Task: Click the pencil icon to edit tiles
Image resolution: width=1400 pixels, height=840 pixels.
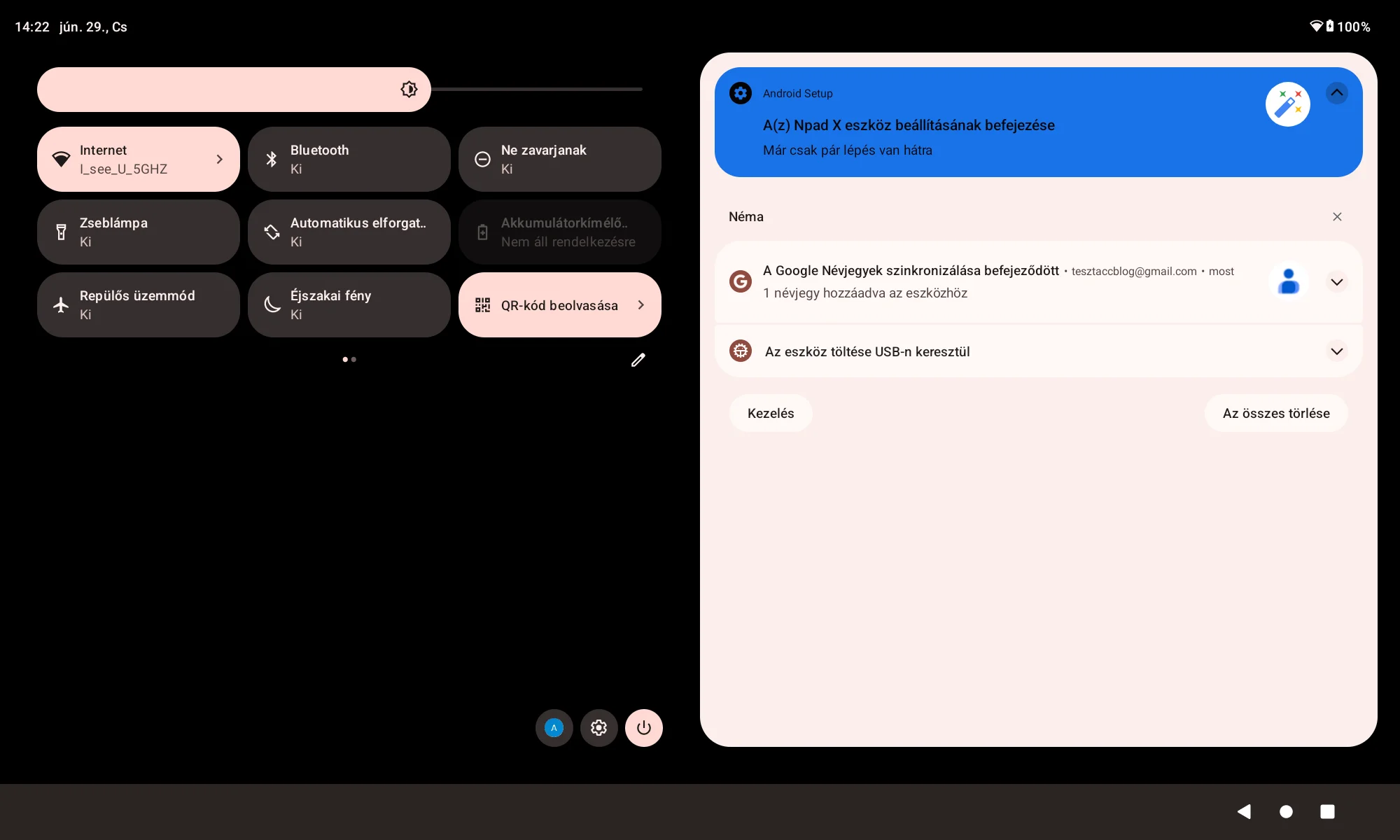Action: 638,360
